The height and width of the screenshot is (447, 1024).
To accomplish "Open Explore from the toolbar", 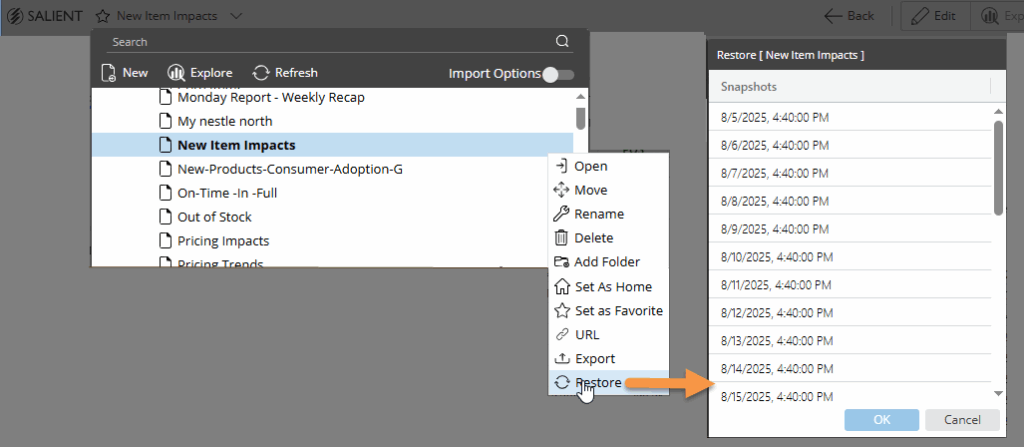I will pyautogui.click(x=200, y=73).
